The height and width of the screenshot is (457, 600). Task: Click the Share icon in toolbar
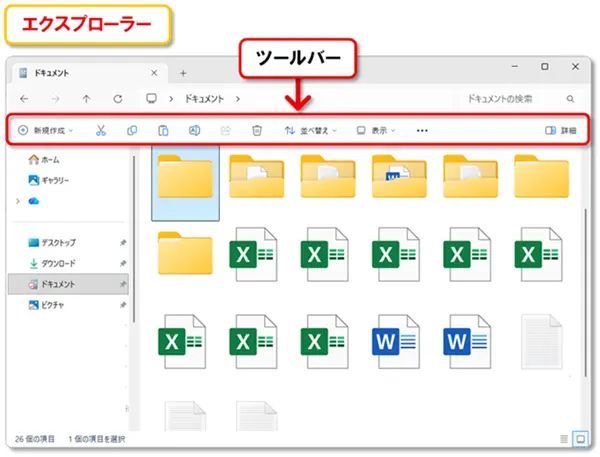(x=226, y=131)
